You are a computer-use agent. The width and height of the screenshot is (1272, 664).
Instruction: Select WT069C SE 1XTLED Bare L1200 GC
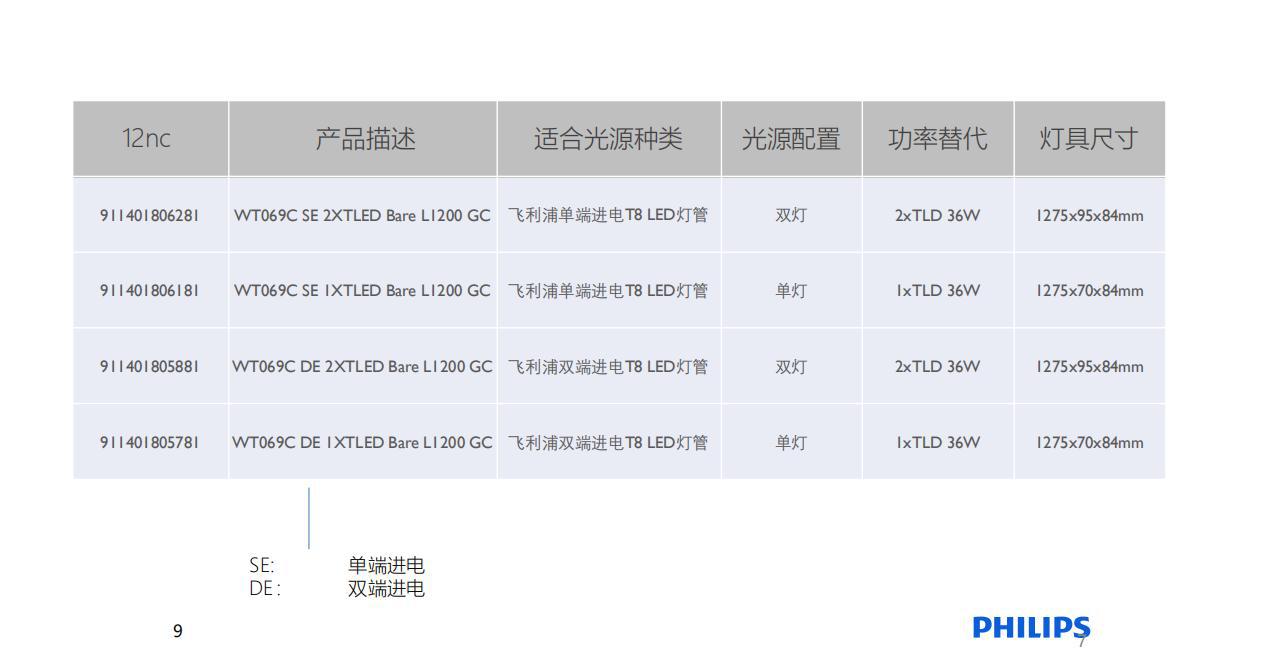[362, 291]
